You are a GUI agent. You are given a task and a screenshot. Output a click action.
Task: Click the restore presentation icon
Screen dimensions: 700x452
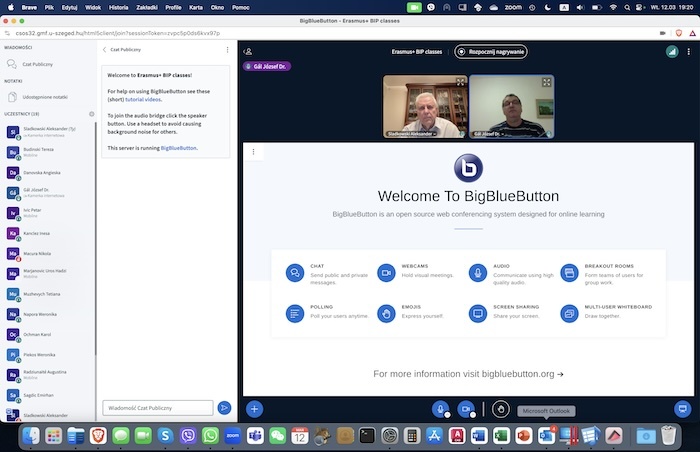[682, 409]
